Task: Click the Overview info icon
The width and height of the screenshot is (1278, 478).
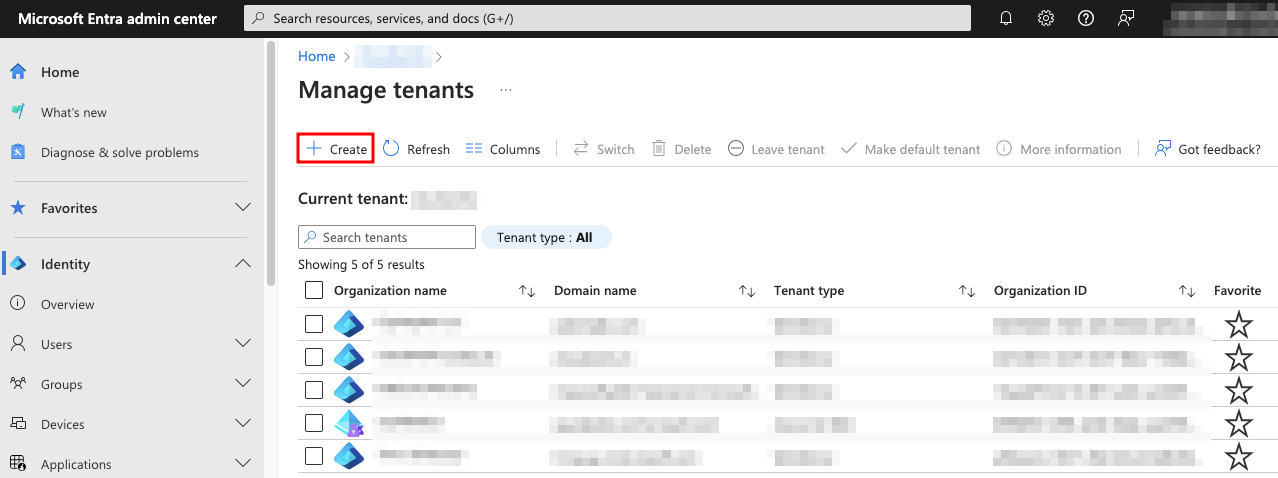Action: tap(18, 304)
